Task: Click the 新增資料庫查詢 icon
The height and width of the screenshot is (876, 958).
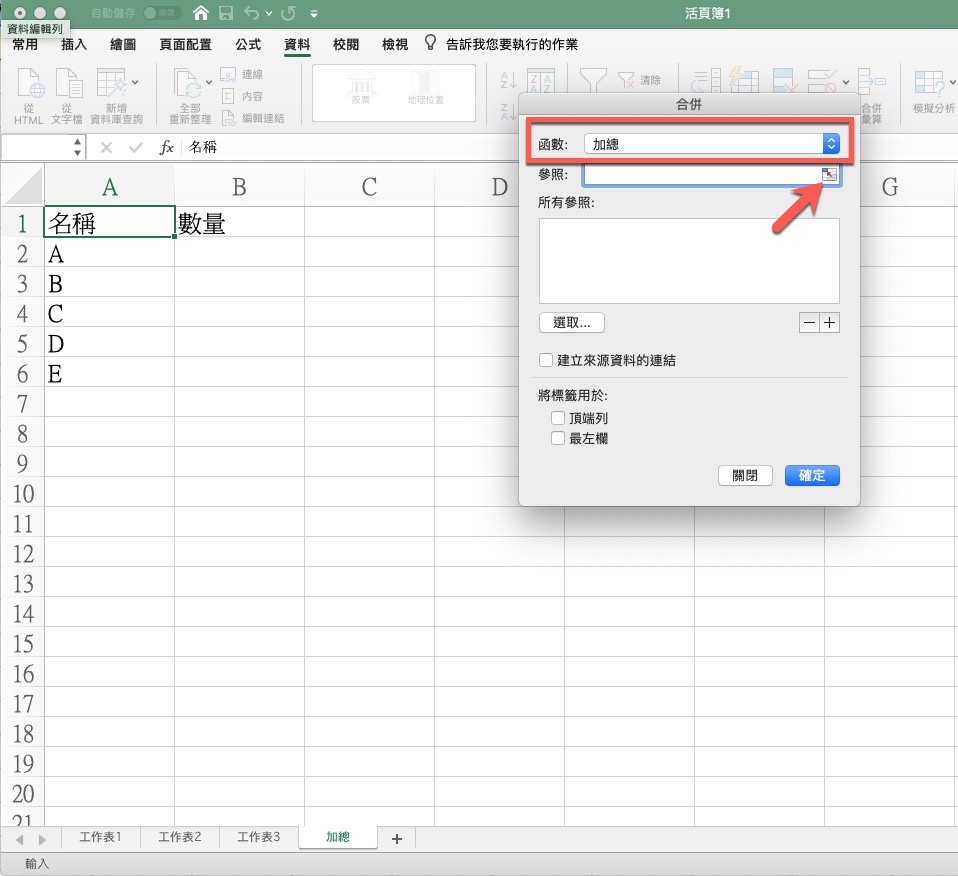Action: click(111, 84)
